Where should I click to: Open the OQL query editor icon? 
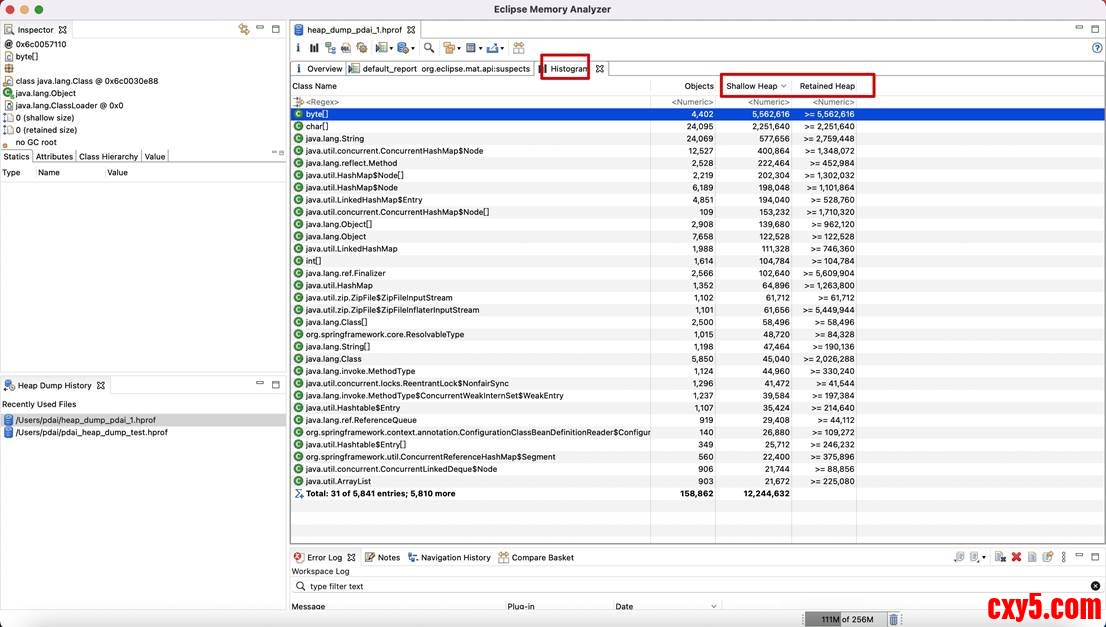pyautogui.click(x=346, y=47)
